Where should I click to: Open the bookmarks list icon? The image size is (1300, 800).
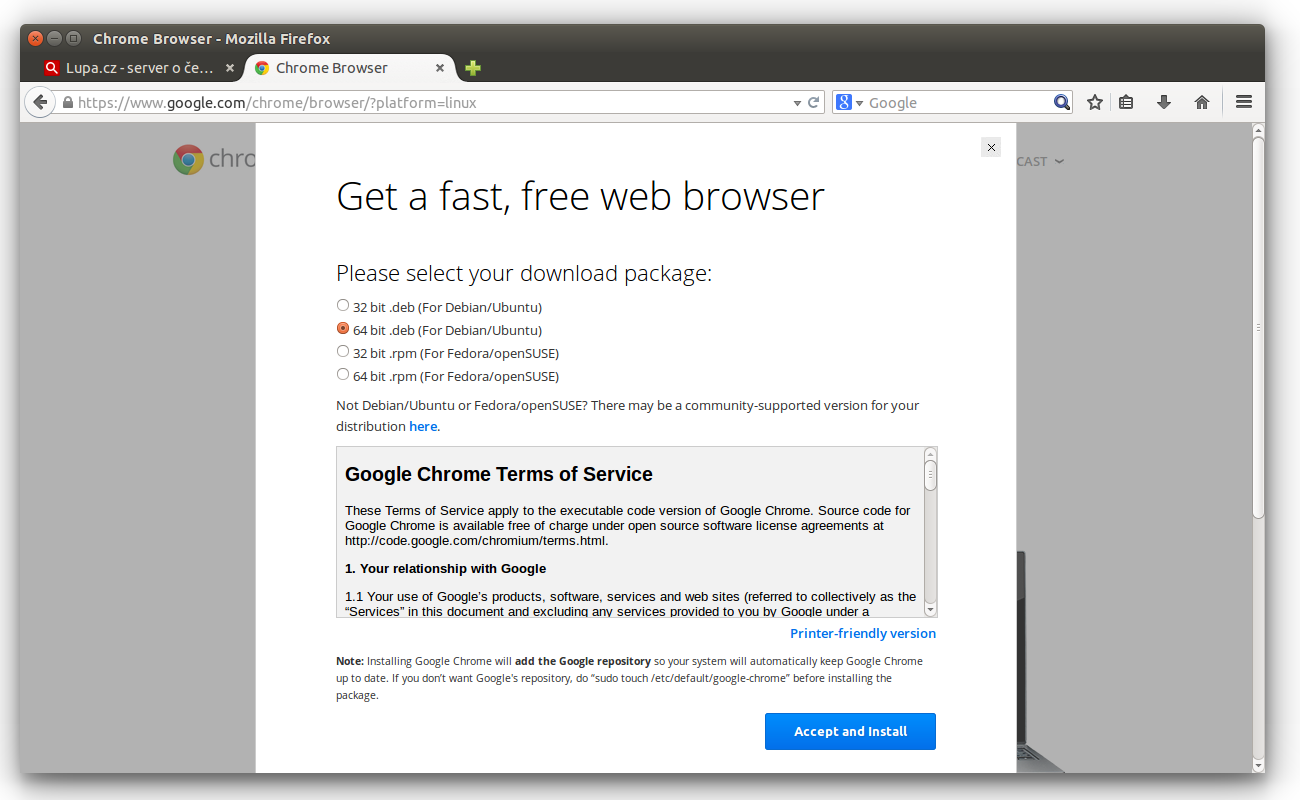click(x=1126, y=102)
